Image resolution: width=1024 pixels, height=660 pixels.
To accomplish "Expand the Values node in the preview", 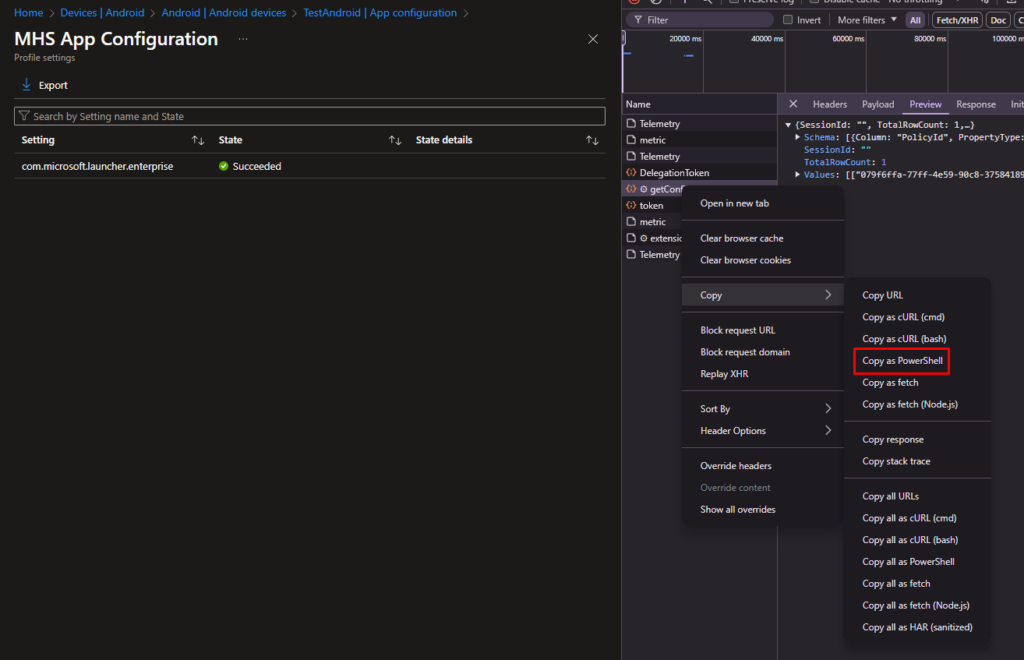I will (797, 175).
